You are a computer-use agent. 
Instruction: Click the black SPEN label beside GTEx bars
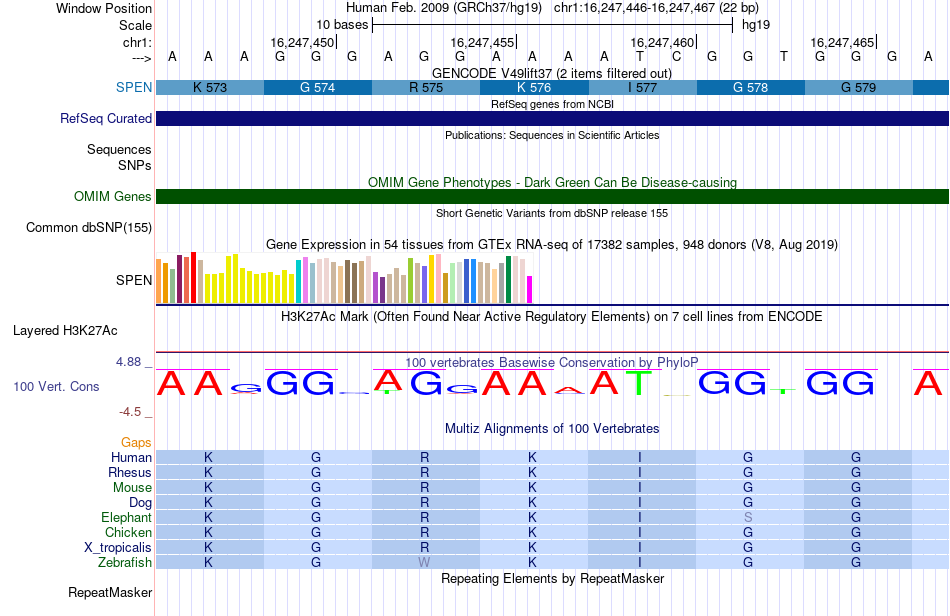[x=134, y=280]
